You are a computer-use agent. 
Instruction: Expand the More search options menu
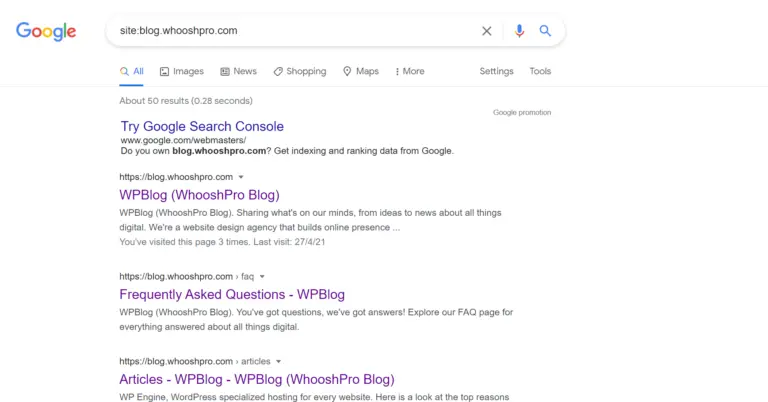(x=410, y=72)
